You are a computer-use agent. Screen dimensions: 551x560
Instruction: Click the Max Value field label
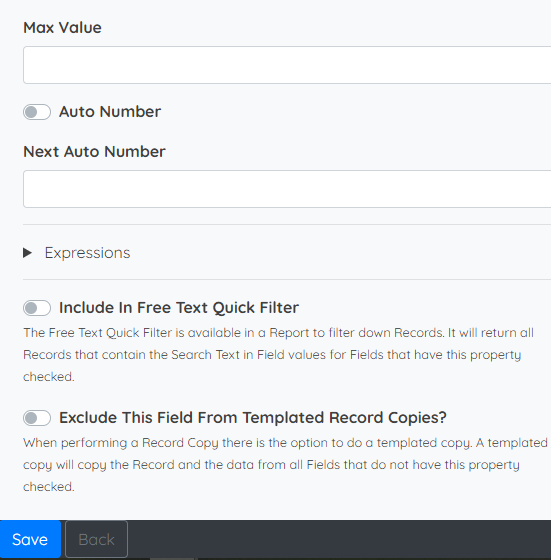pos(62,28)
